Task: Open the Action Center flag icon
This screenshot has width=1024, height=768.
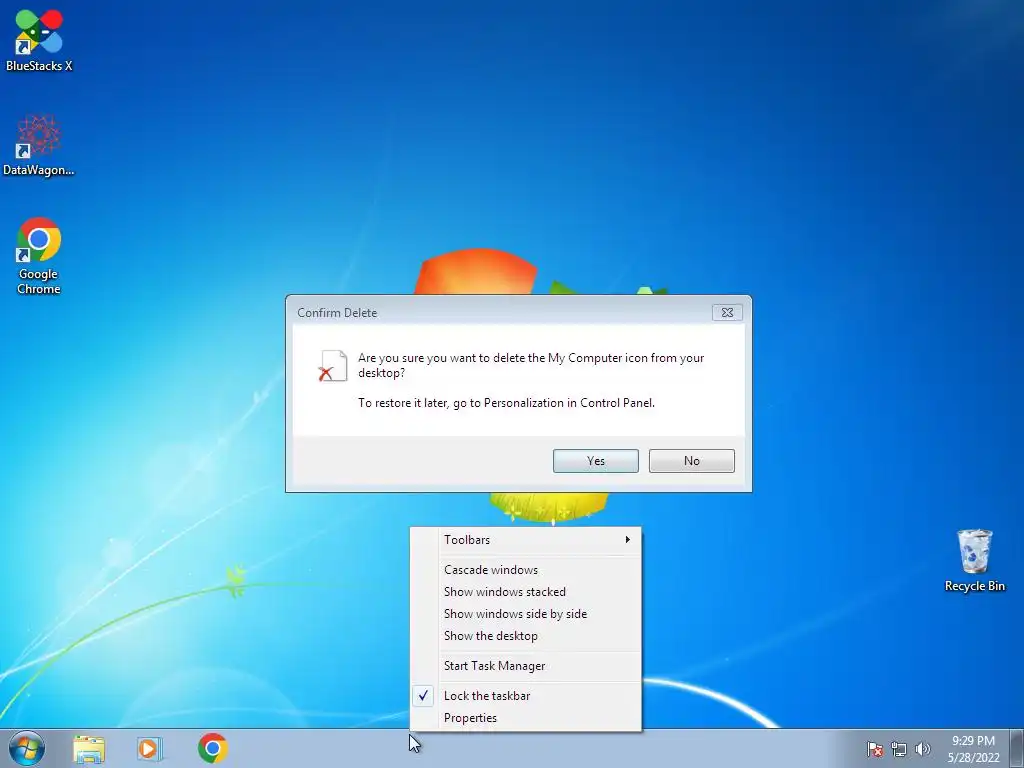Action: (x=875, y=749)
